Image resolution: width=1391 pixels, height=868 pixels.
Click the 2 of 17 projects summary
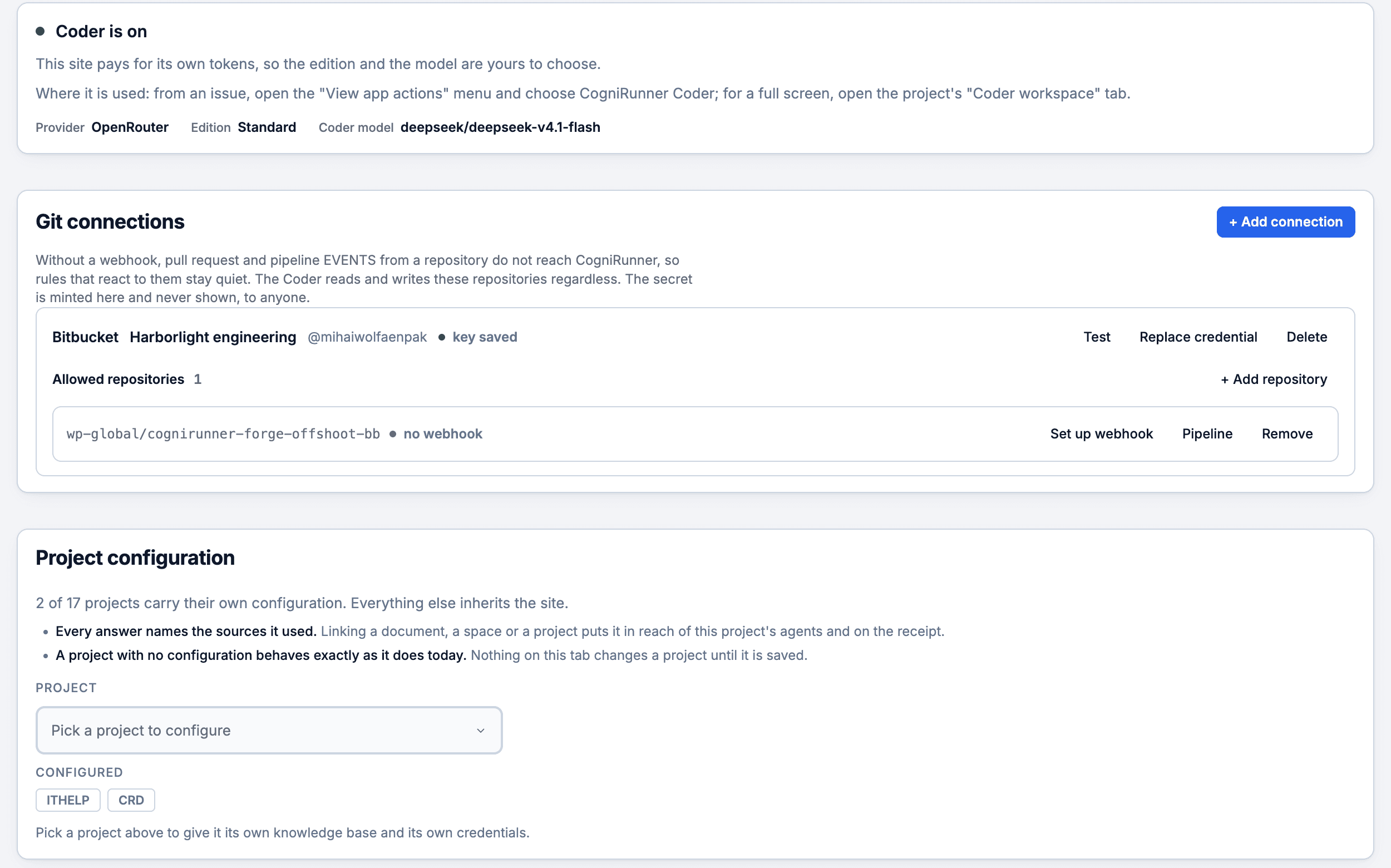click(x=302, y=603)
